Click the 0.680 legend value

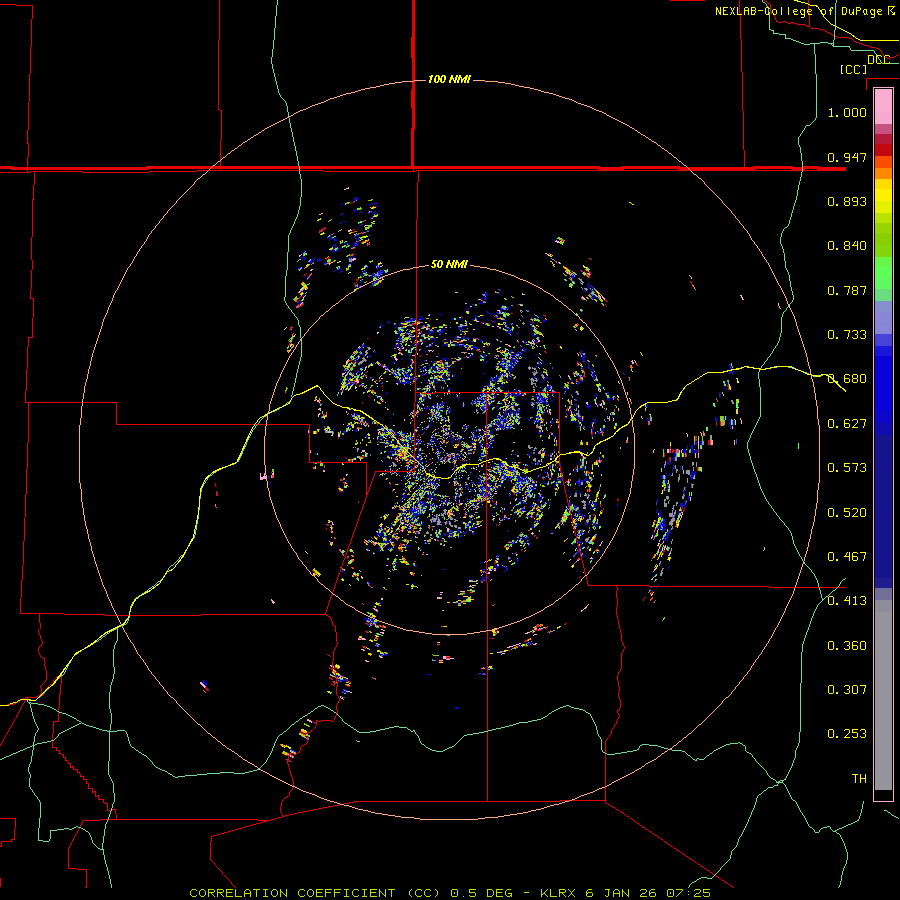pyautogui.click(x=847, y=378)
